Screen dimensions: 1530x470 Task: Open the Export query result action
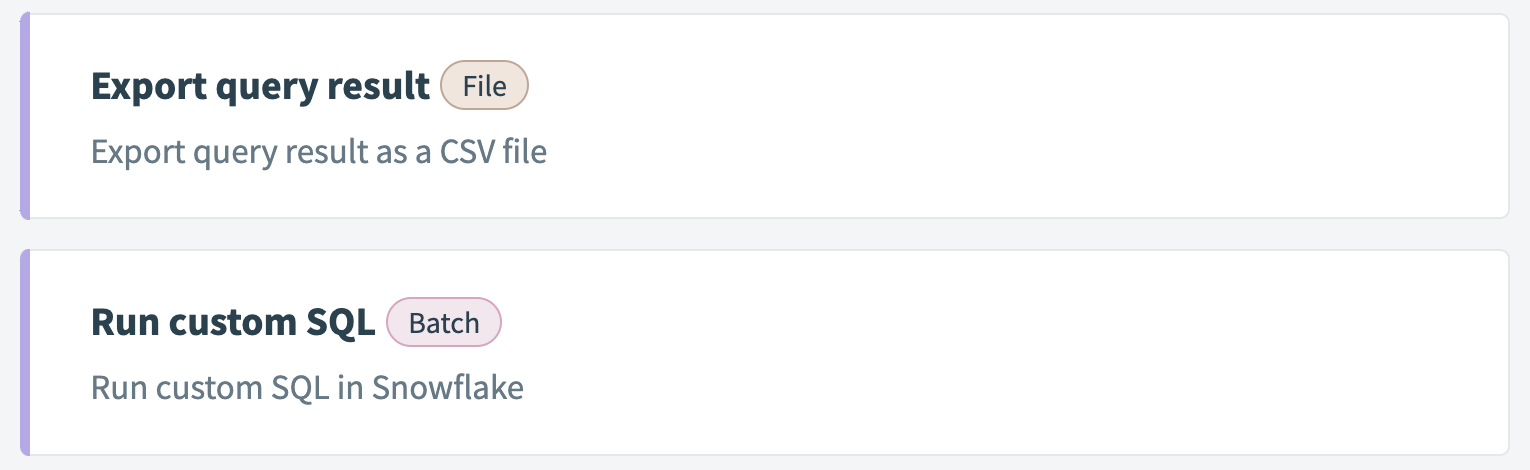[260, 87]
